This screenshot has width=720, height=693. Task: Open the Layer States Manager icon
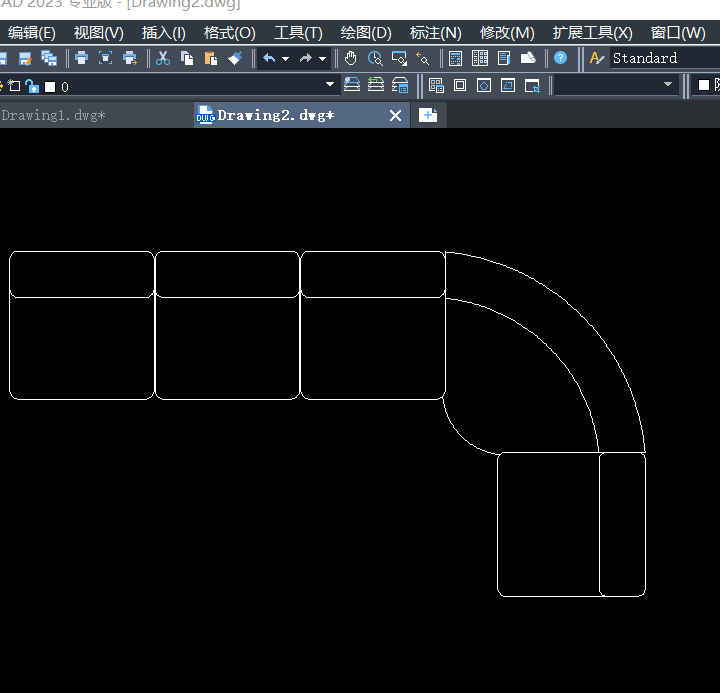400,85
